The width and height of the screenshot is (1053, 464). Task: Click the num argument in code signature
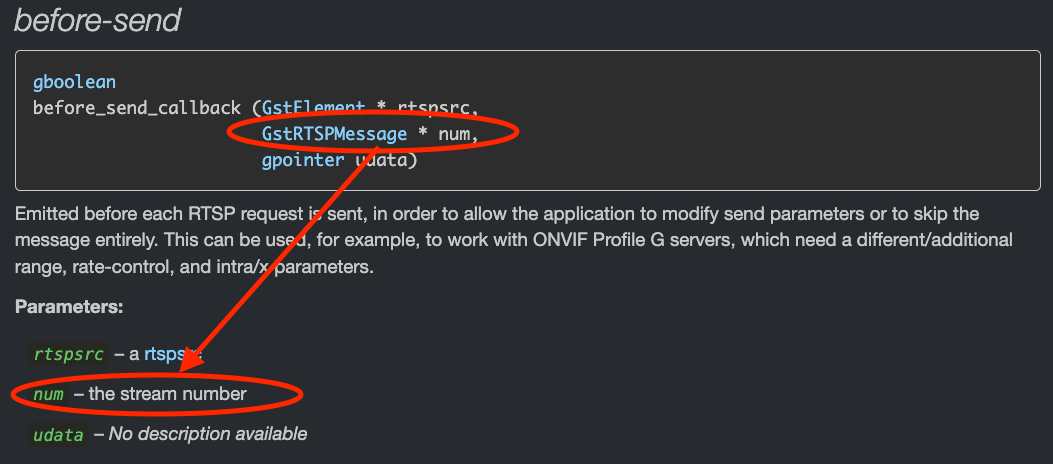click(x=457, y=134)
